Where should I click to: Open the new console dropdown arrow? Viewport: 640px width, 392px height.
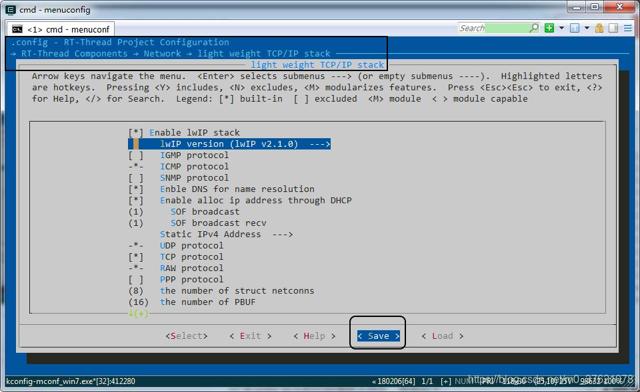561,28
